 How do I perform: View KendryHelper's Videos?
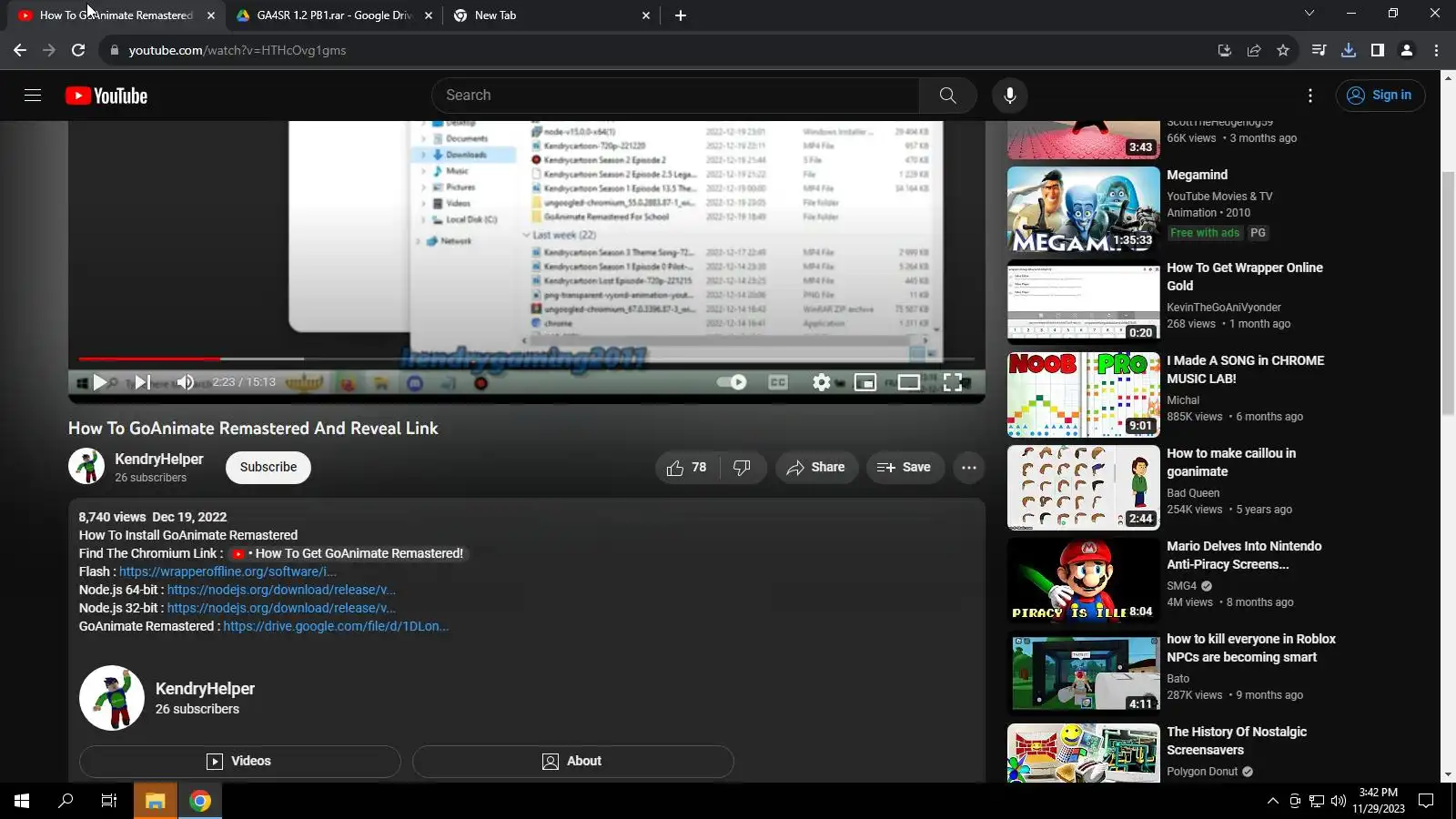[240, 762]
